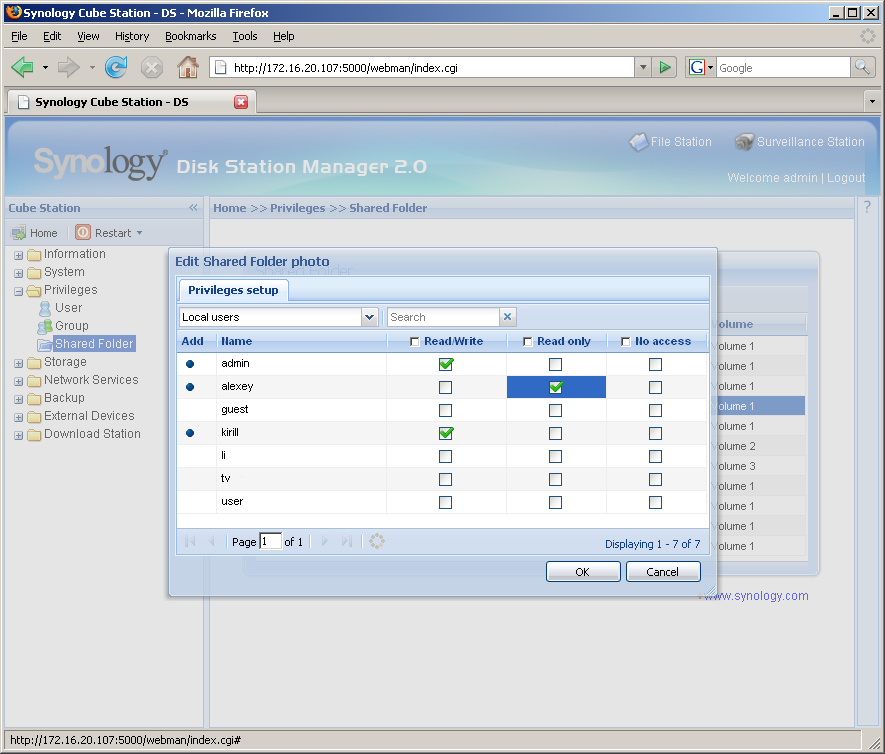Viewport: 885px width, 754px height.
Task: Go to the Firefox home page icon
Action: [188, 68]
